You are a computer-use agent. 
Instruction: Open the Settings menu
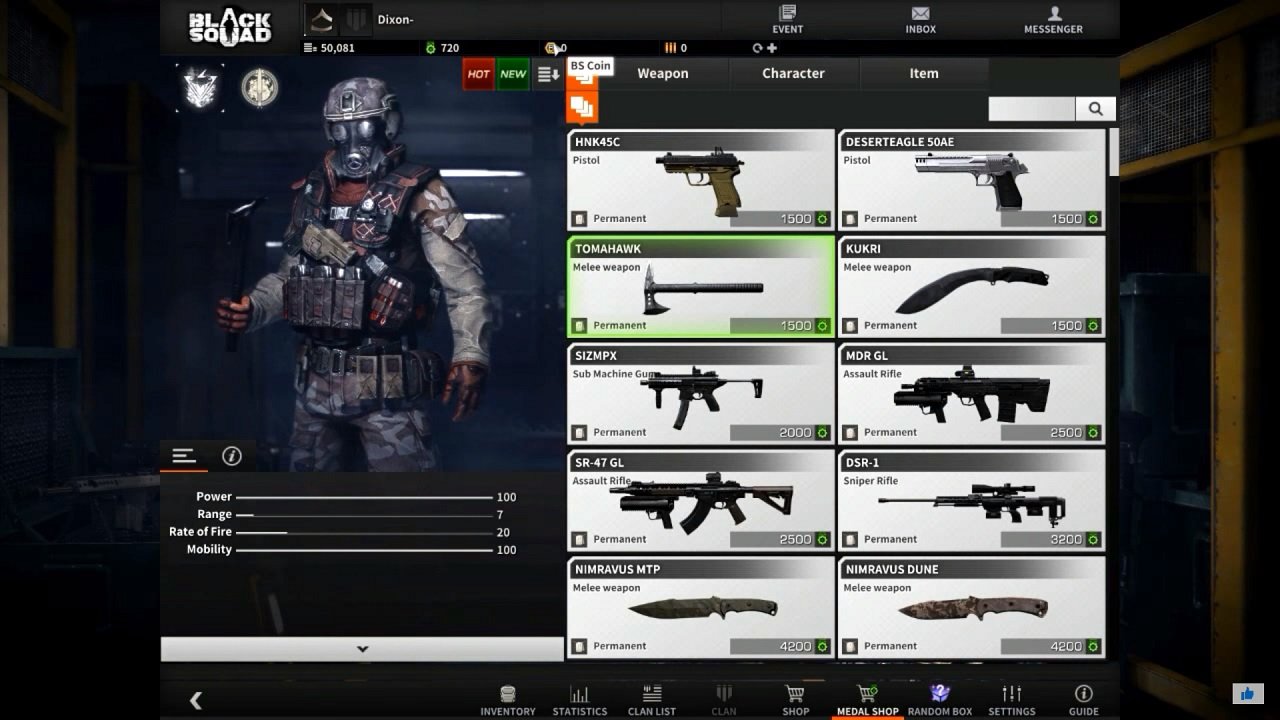1011,694
